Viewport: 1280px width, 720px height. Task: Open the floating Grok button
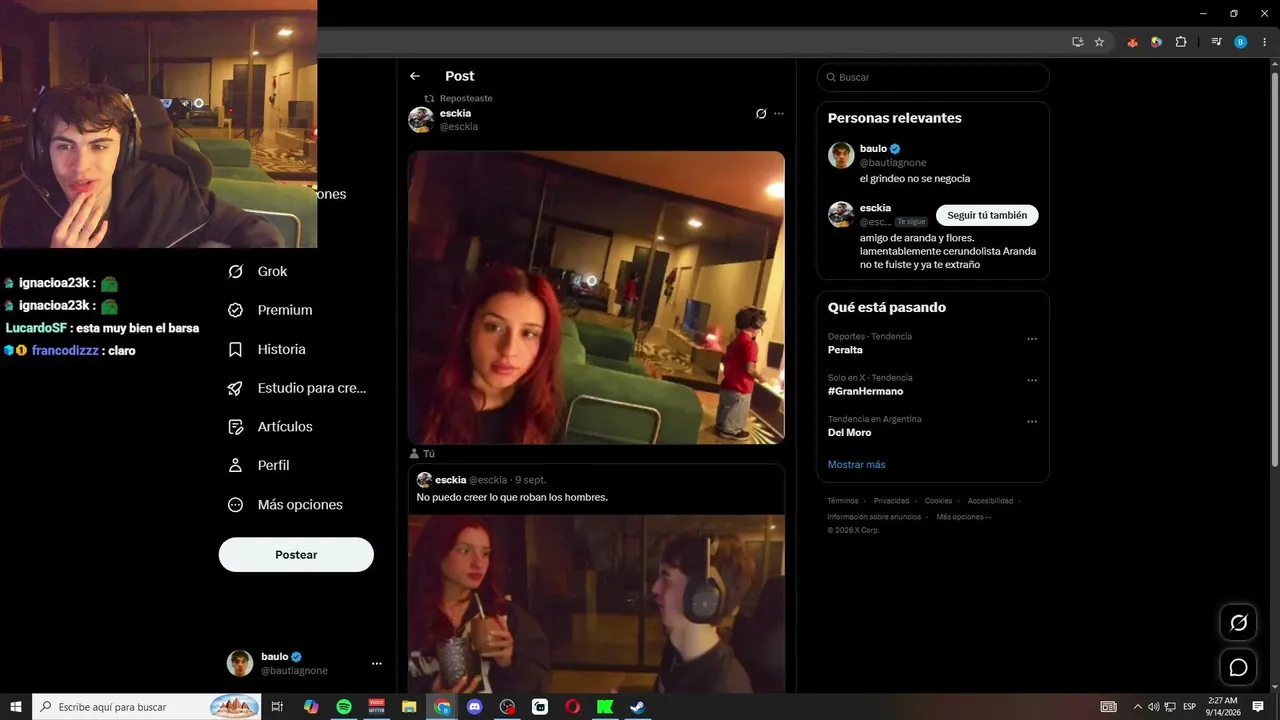1238,623
